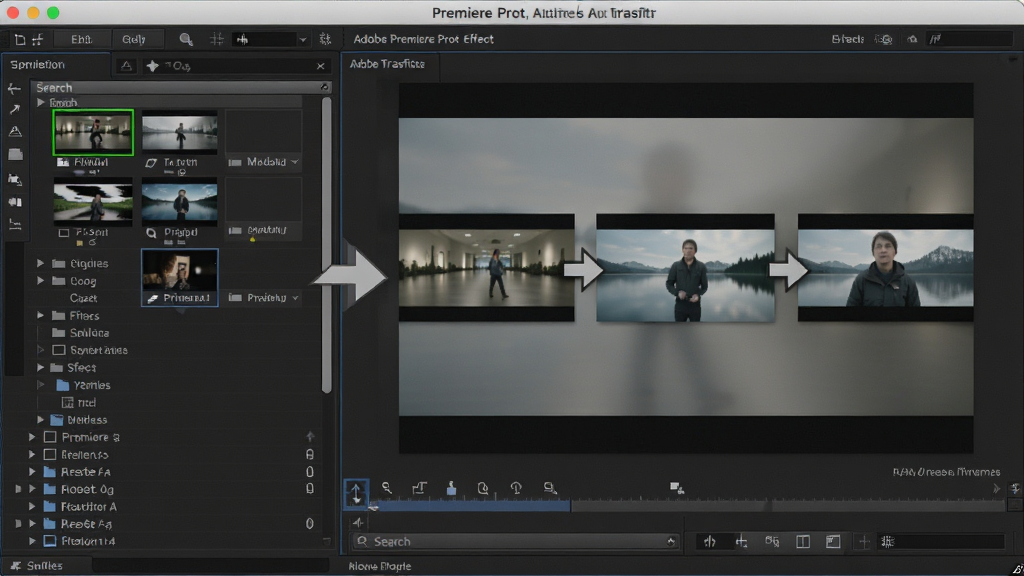This screenshot has height=576, width=1024.
Task: Switch to the Abbe Trasficte tab
Action: [387, 64]
